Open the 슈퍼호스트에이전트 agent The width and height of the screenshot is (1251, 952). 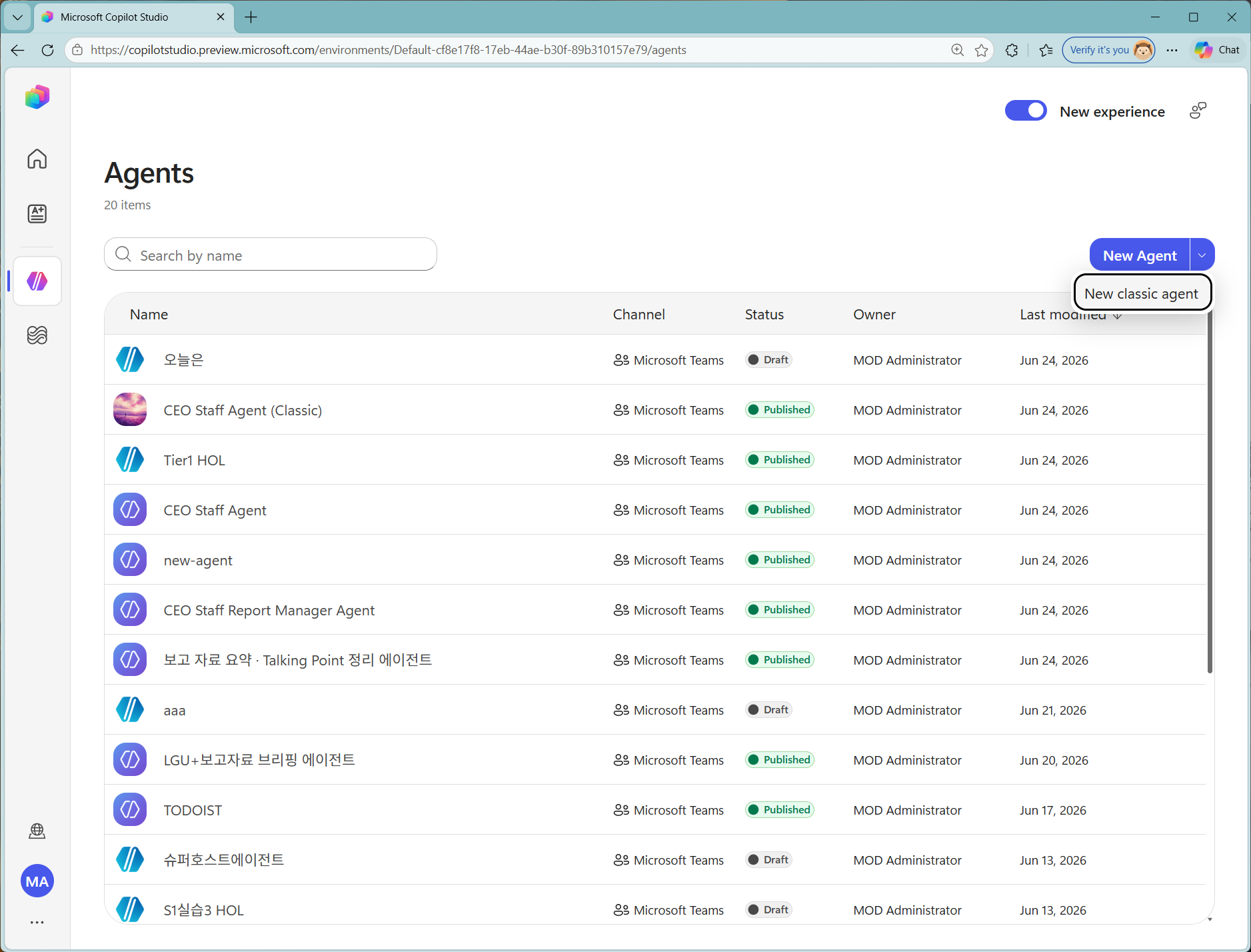tap(224, 860)
